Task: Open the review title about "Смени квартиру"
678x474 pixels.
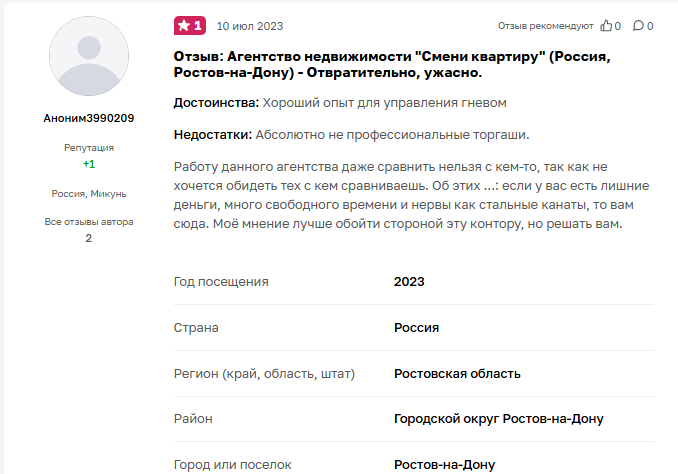Action: click(392, 65)
